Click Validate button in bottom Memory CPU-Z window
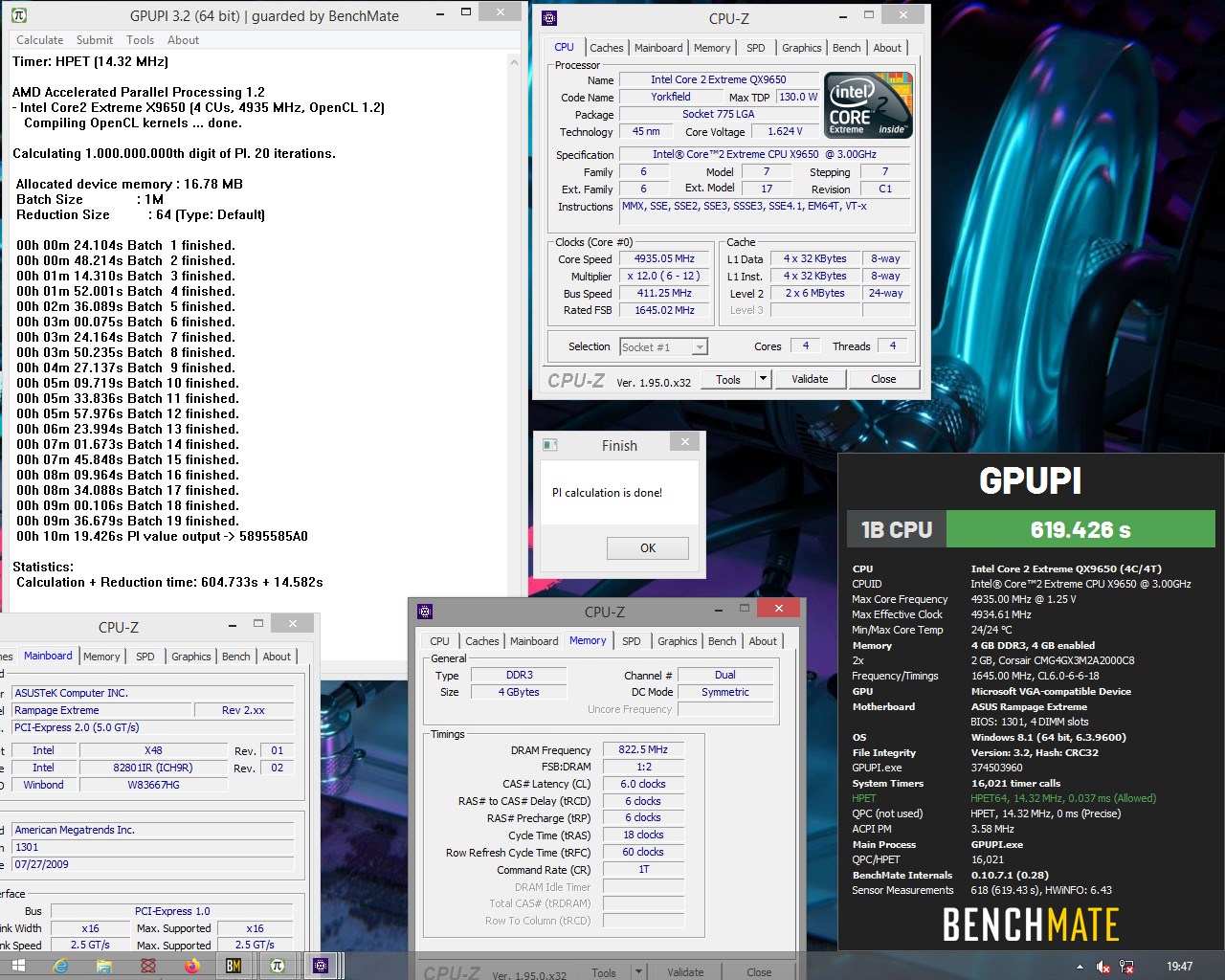This screenshot has width=1225, height=980. click(x=685, y=972)
